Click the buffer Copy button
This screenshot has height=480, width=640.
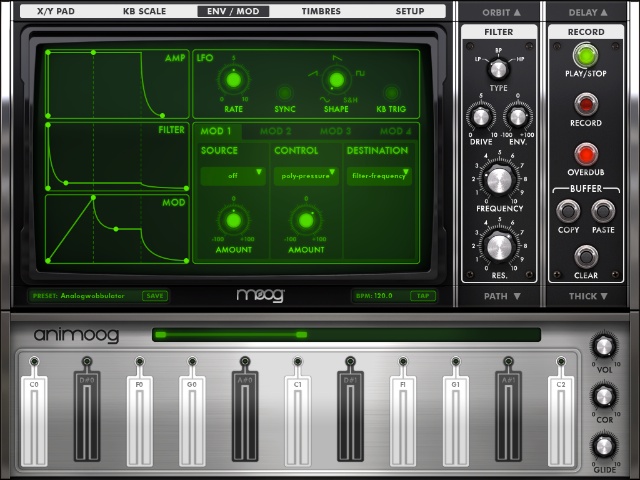(568, 211)
